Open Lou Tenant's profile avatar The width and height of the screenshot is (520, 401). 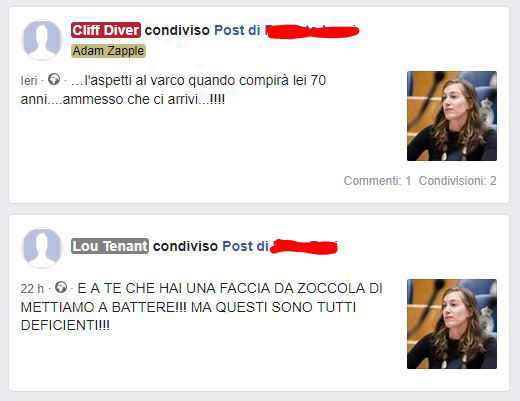pyautogui.click(x=42, y=248)
